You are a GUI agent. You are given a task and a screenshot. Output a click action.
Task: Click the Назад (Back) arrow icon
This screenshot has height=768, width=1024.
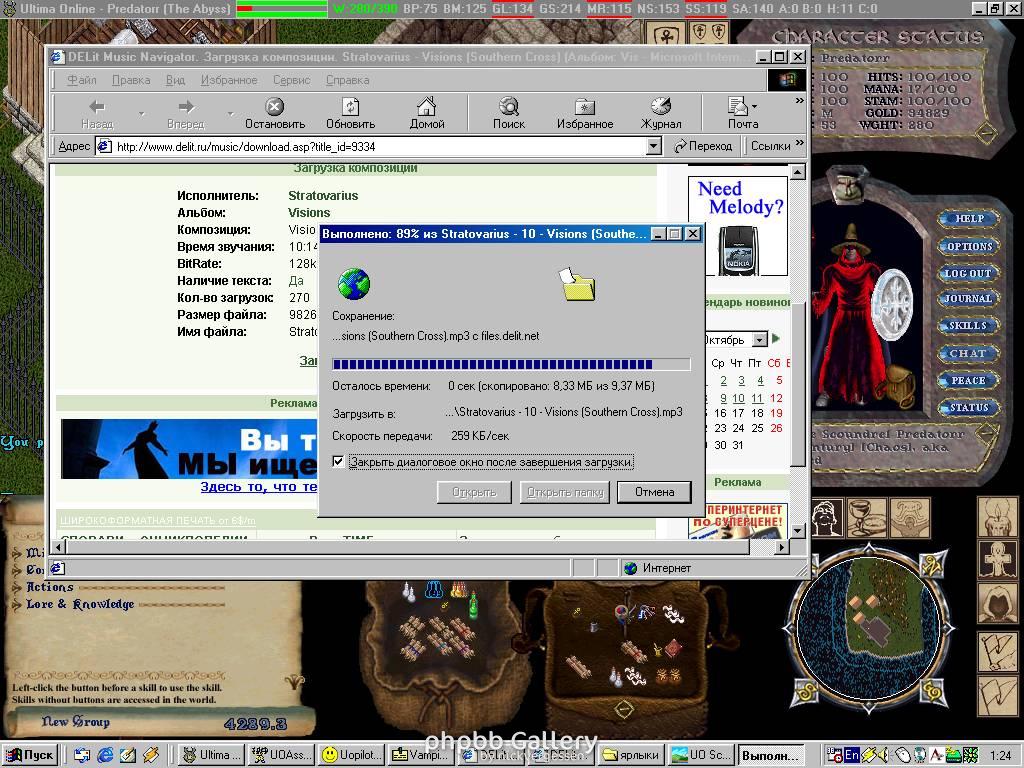click(x=97, y=107)
